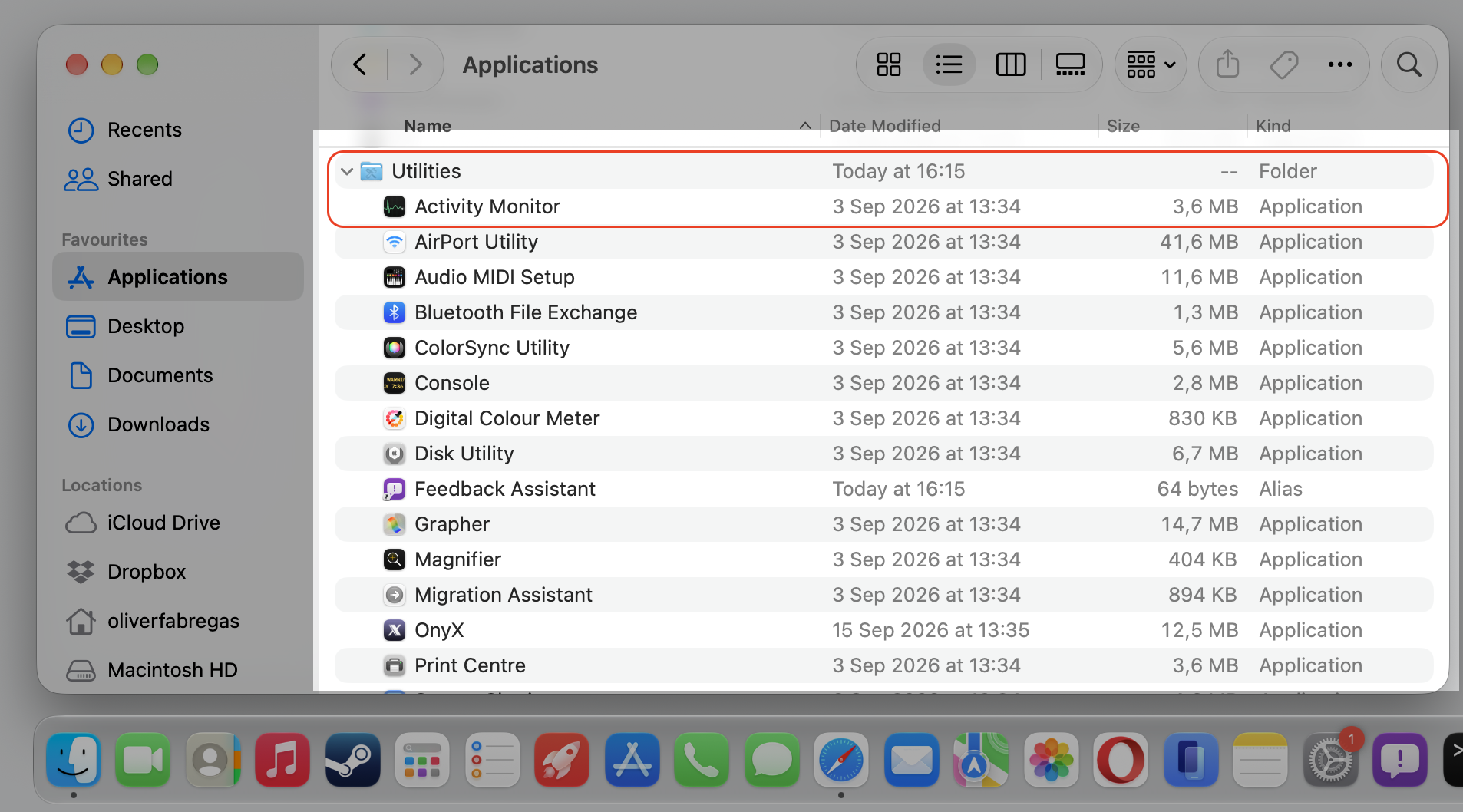Go forward with the right chevron
Viewport: 1463px width, 812px height.
coord(415,64)
